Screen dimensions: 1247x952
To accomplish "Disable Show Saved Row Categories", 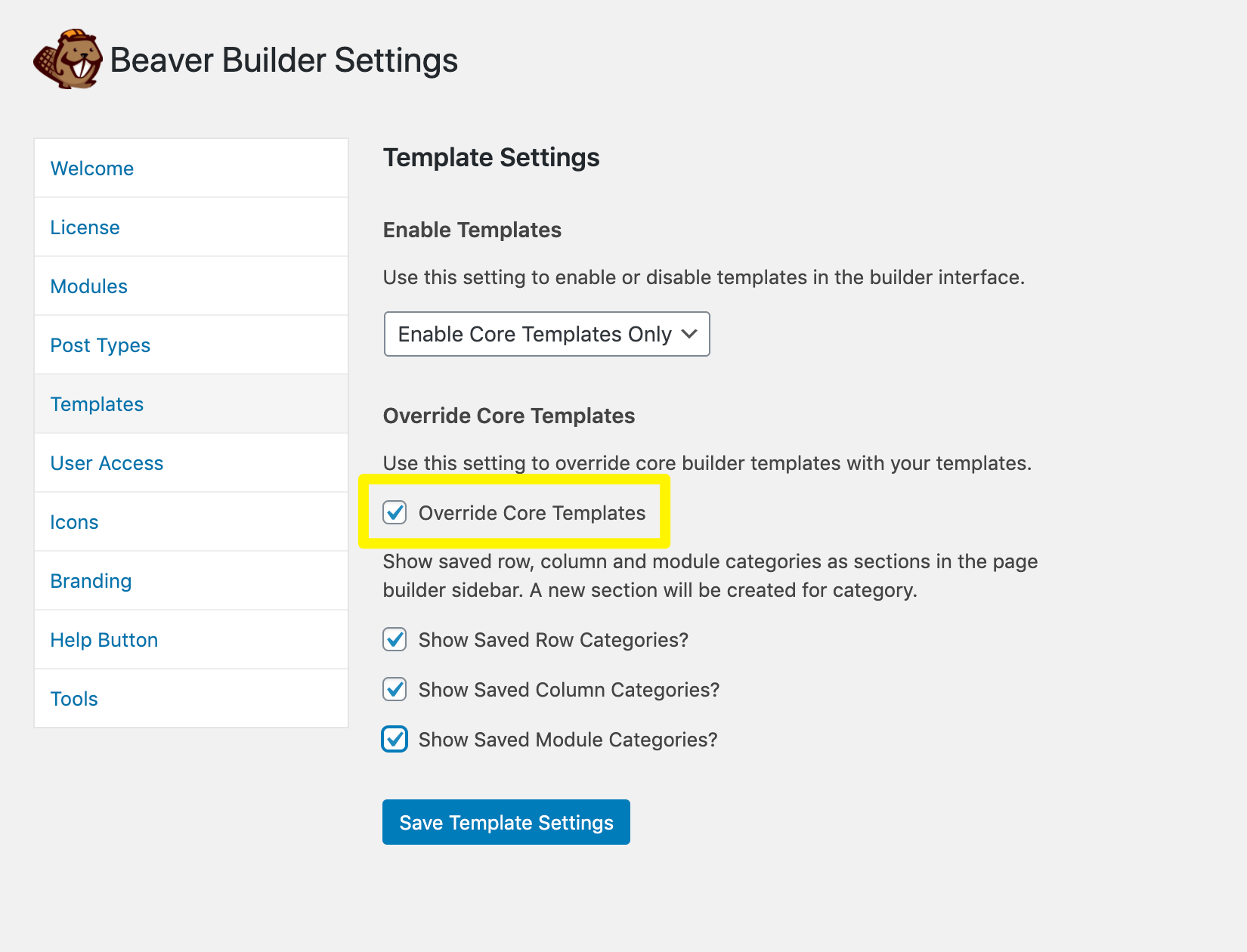I will pos(395,640).
